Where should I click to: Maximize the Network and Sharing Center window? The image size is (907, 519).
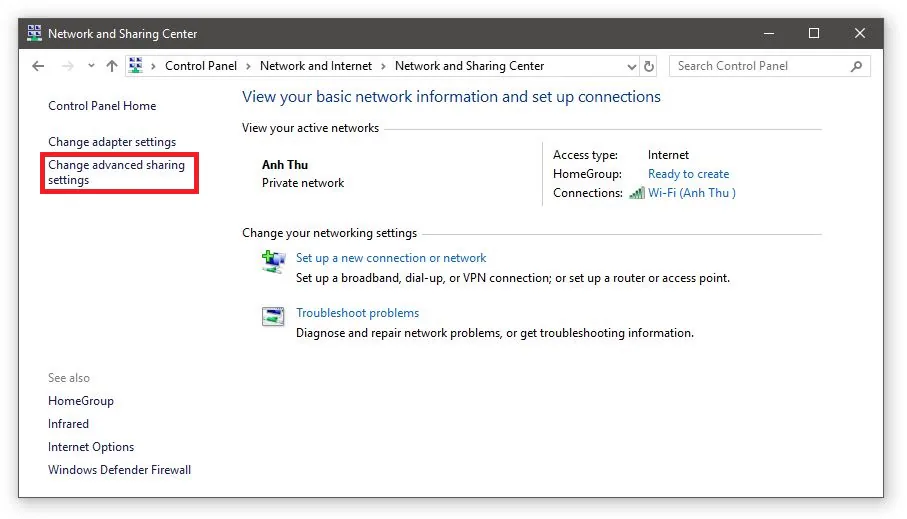point(814,34)
